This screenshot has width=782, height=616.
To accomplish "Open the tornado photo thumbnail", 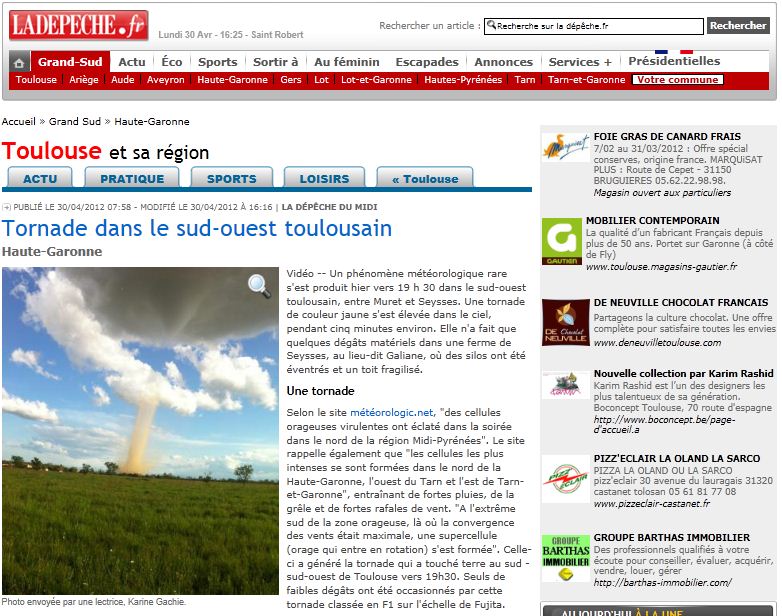I will point(140,430).
